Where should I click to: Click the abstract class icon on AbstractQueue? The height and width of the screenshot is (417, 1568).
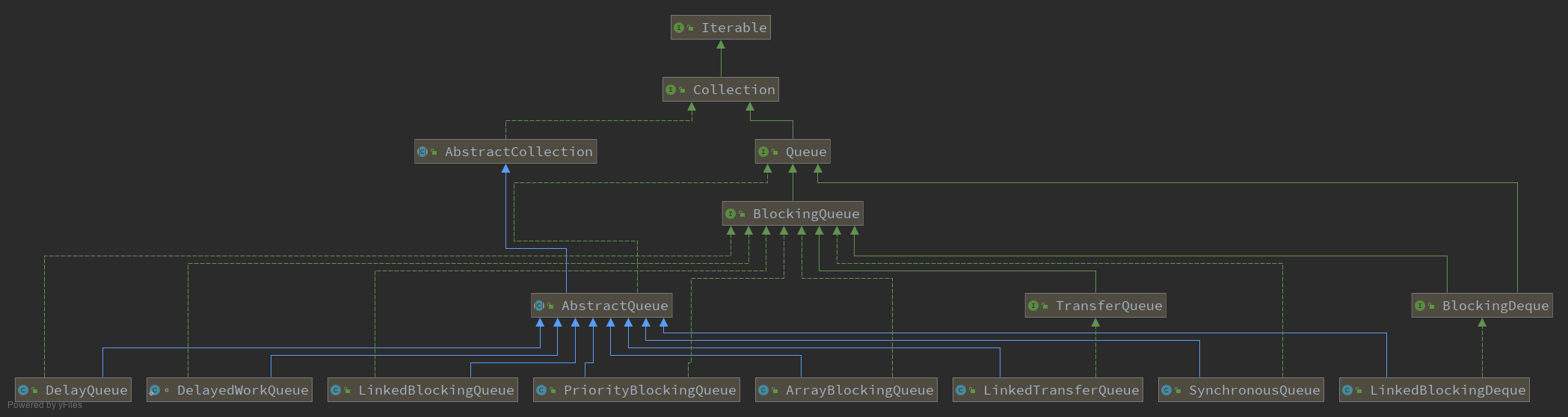click(539, 306)
